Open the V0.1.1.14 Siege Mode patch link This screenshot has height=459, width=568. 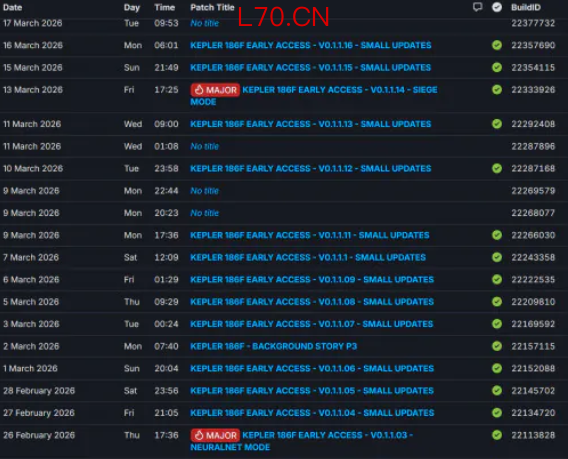[314, 96]
